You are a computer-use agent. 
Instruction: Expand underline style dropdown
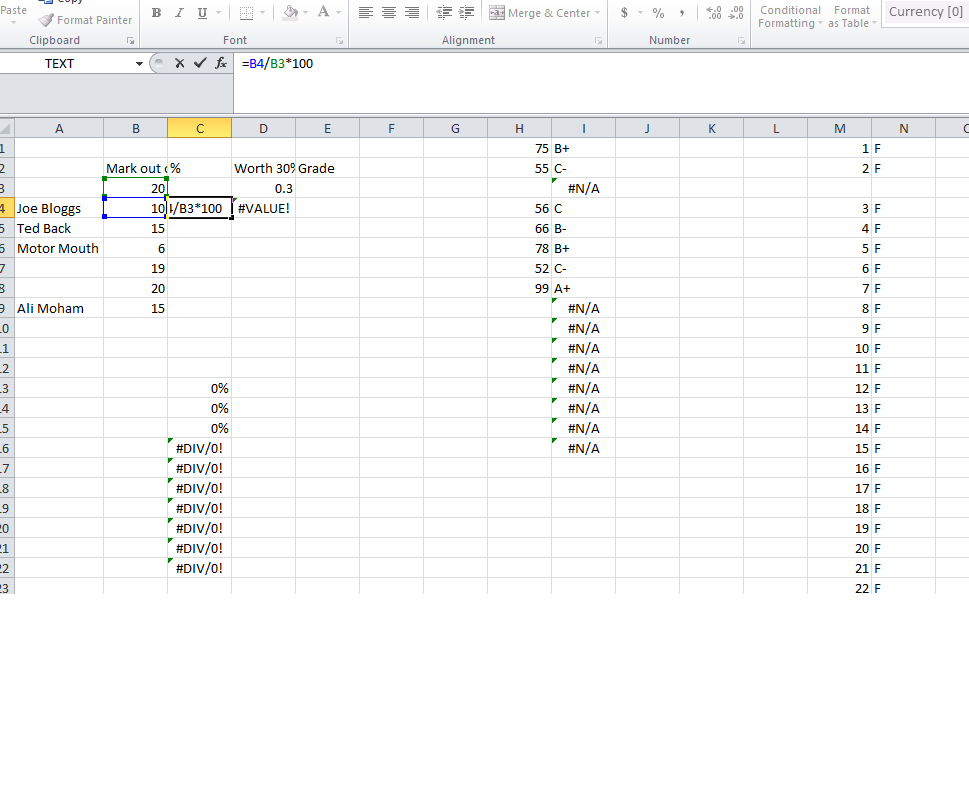[218, 12]
